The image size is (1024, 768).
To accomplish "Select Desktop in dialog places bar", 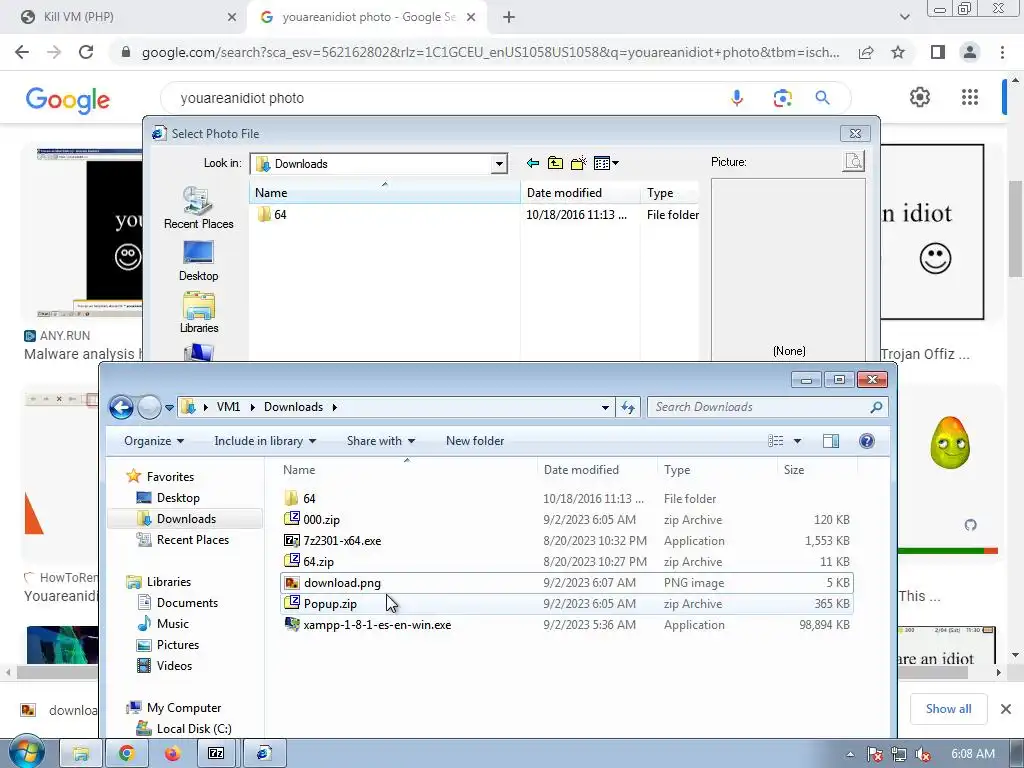I will click(199, 261).
